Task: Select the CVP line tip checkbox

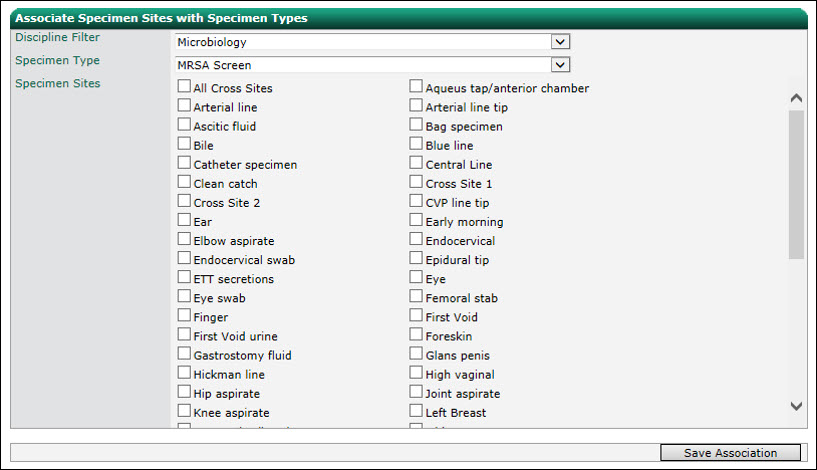Action: [x=416, y=201]
